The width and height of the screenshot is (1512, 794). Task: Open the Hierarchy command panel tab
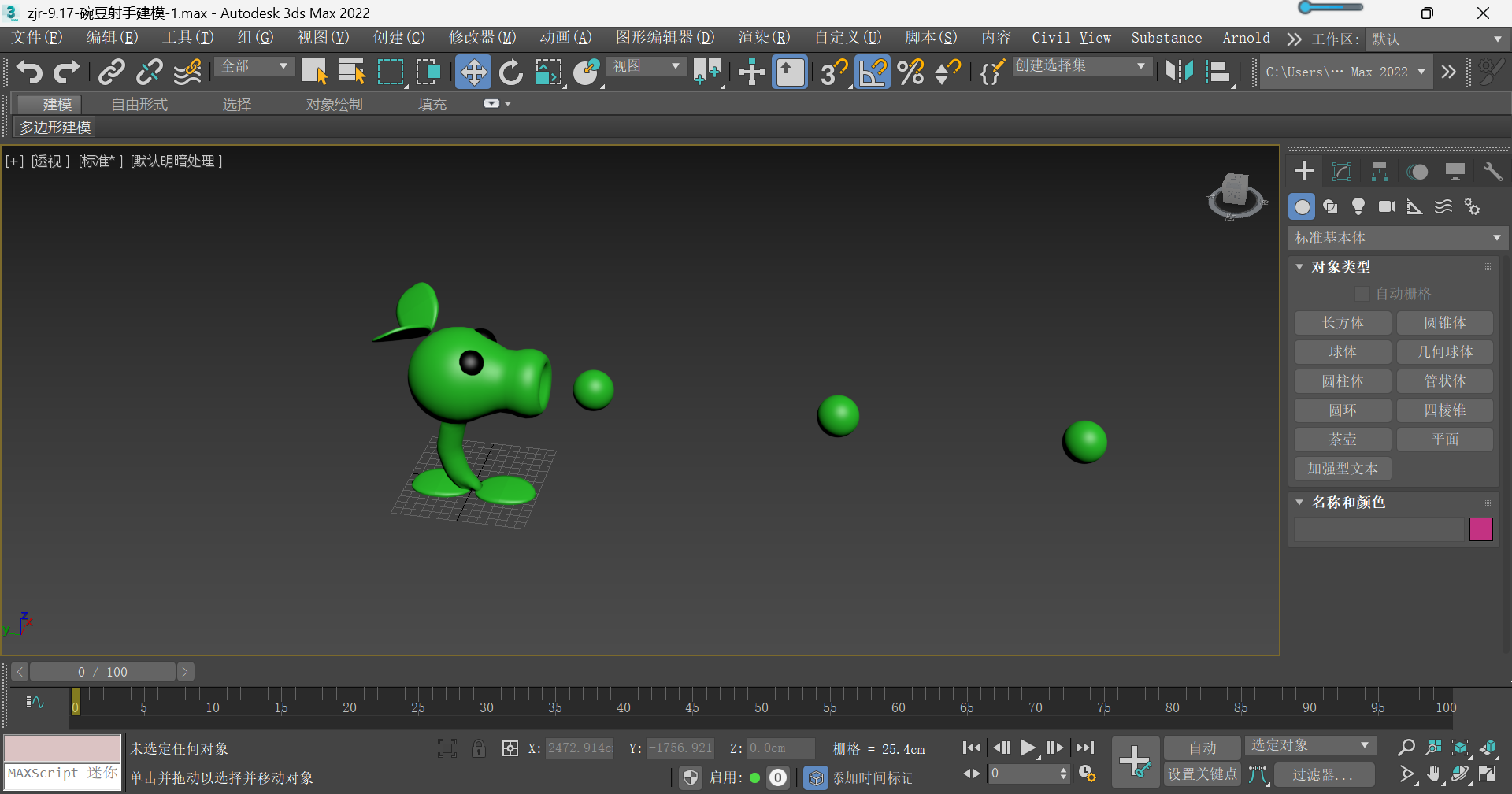(1380, 171)
